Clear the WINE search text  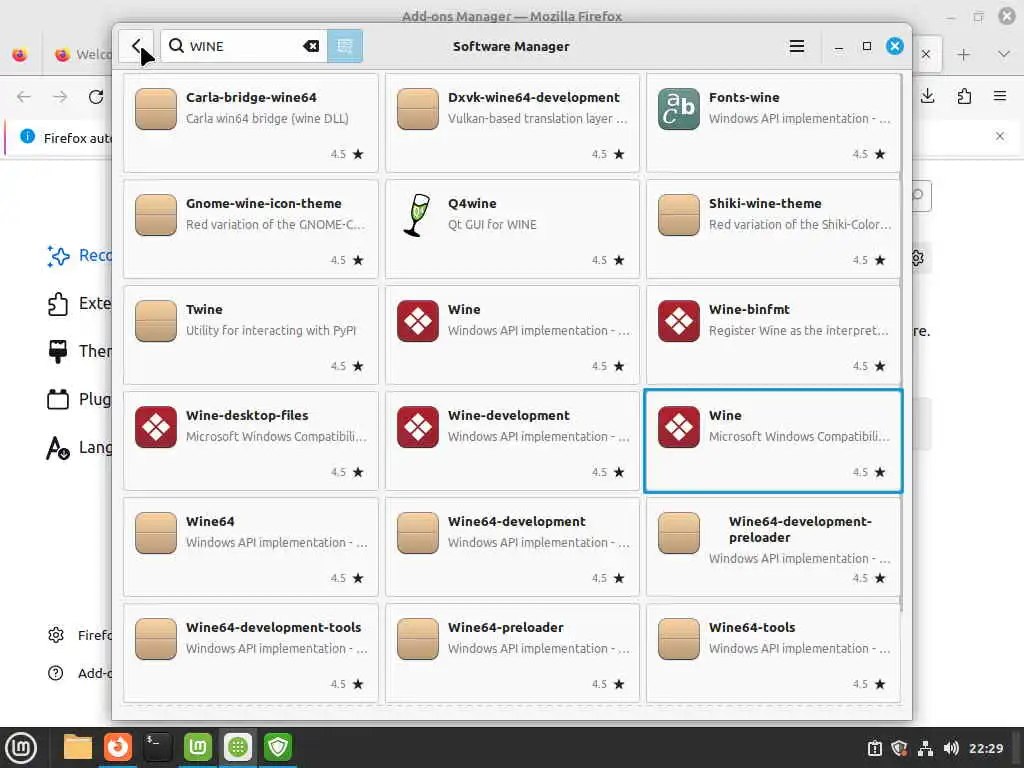click(x=311, y=46)
